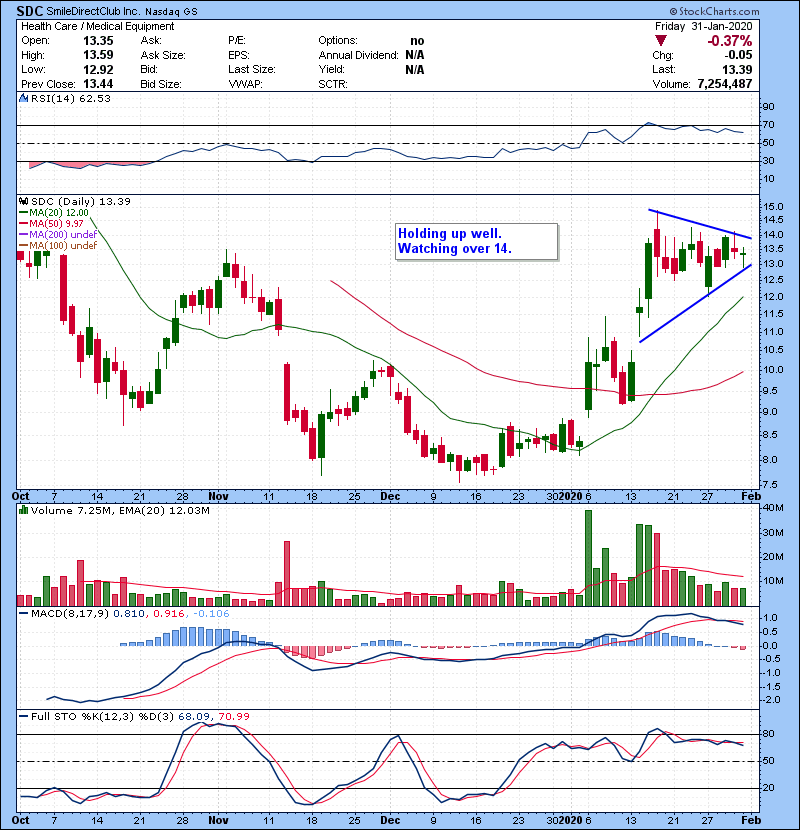Click the 'RSI(14) 62.53' label text
The width and height of the screenshot is (800, 830).
70,98
